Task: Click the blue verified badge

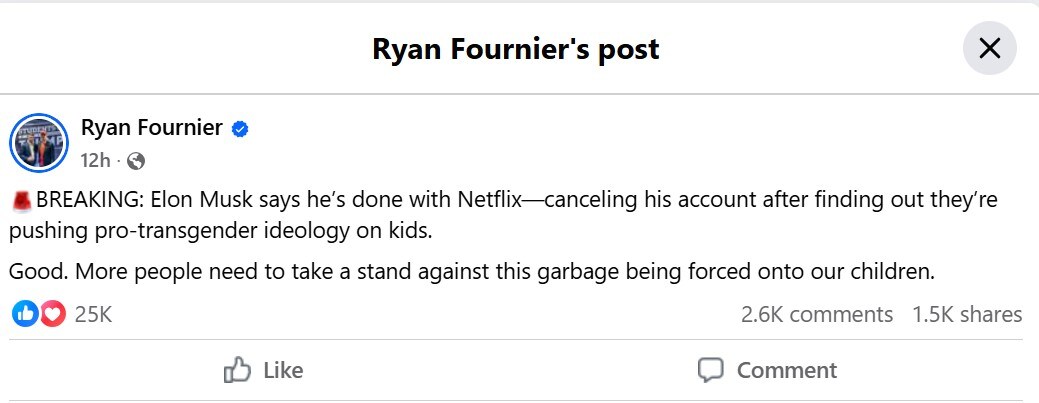Action: tap(241, 129)
